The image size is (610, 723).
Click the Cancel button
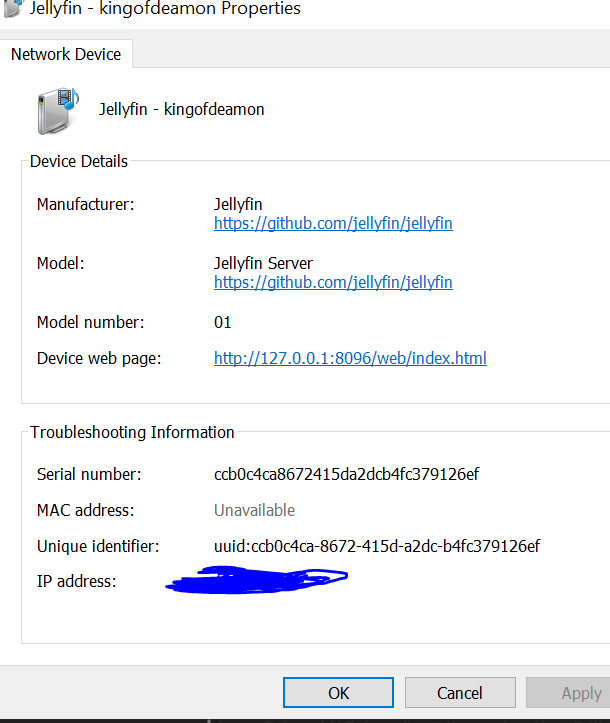[x=459, y=693]
